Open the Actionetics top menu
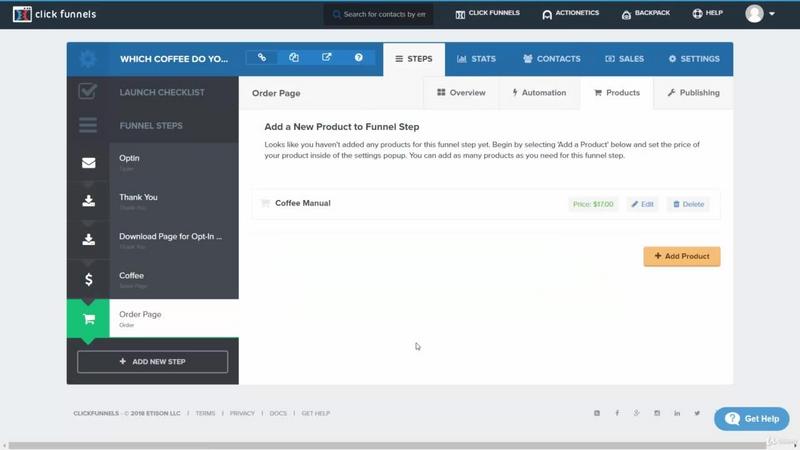The image size is (800, 450). (x=570, y=14)
